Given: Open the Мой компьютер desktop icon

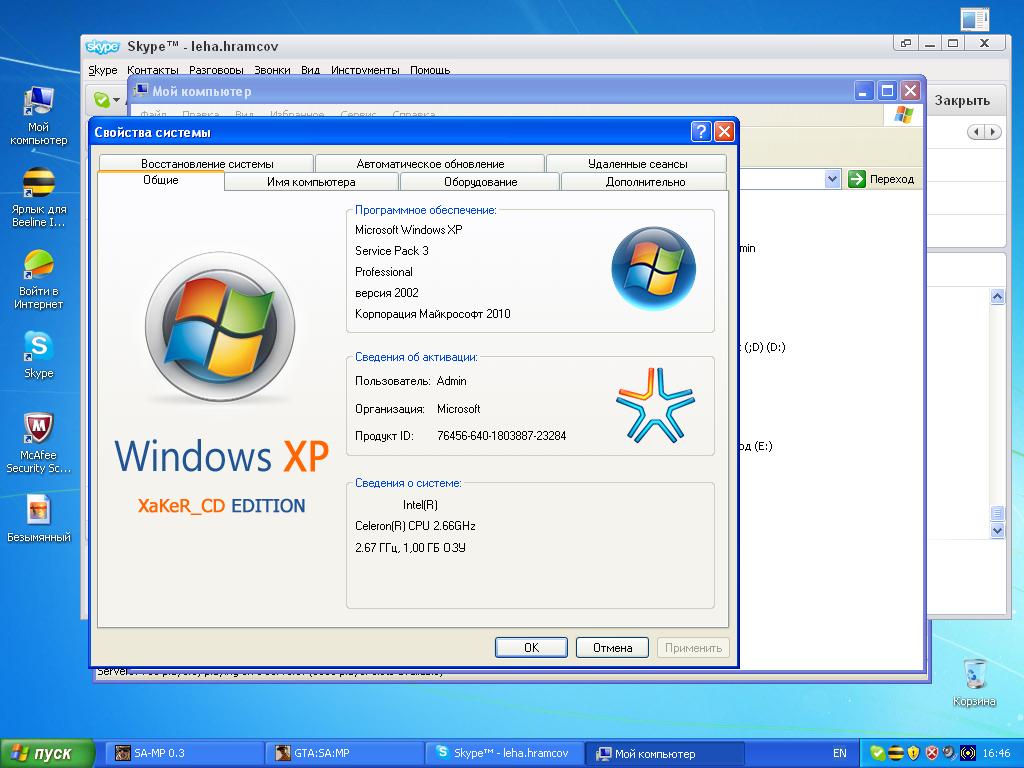Looking at the screenshot, I should click(38, 103).
